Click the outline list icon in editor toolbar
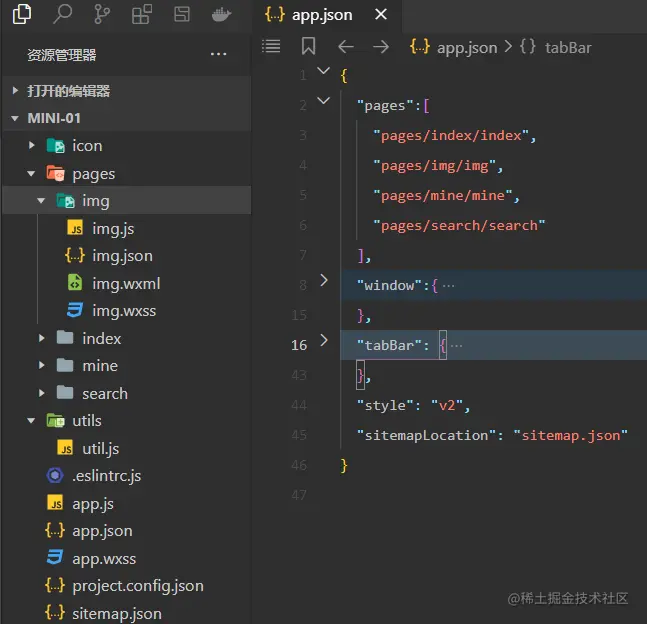 point(271,46)
